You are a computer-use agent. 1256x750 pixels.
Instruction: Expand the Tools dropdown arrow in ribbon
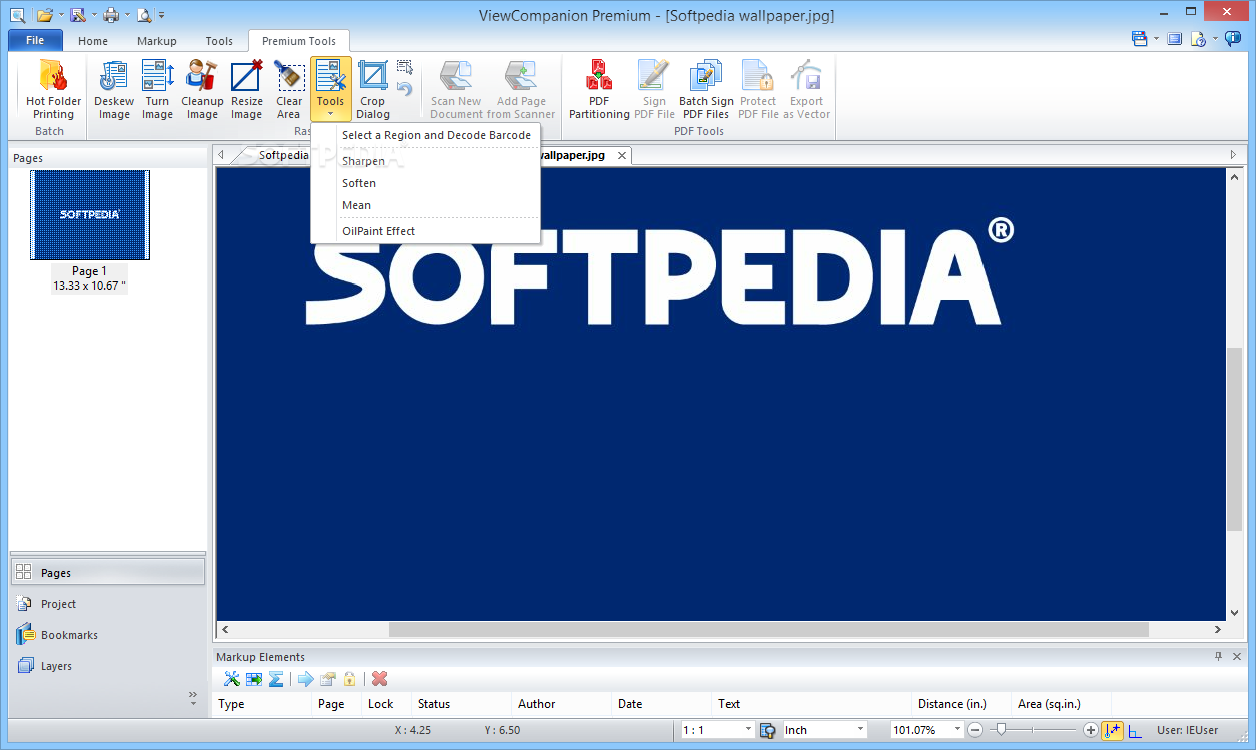pos(330,114)
